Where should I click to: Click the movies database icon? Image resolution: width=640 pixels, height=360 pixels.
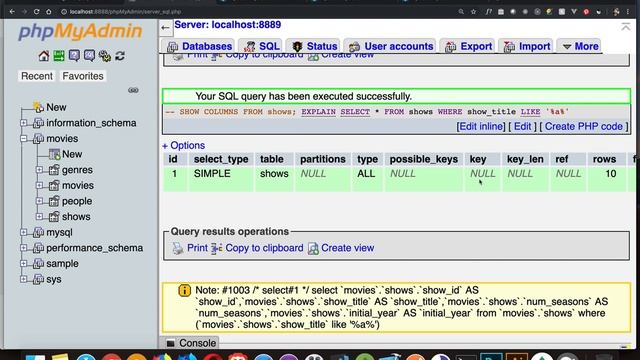[38, 138]
